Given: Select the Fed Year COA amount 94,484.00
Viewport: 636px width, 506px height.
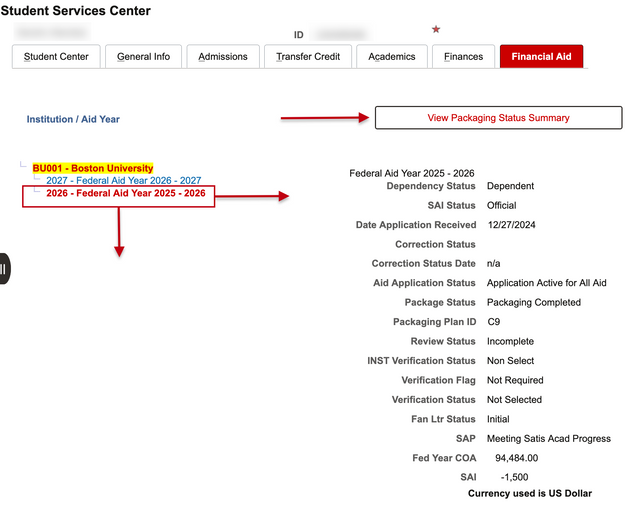Looking at the screenshot, I should tap(516, 458).
